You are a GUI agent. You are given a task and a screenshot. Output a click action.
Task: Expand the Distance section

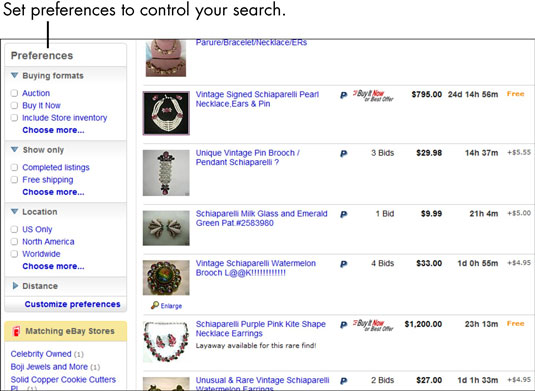click(15, 286)
